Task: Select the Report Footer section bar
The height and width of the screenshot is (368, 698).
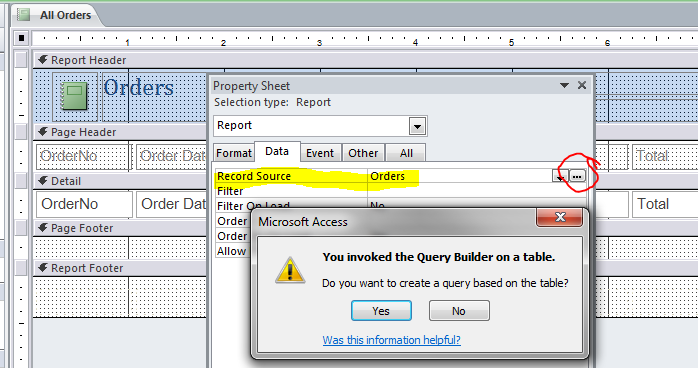Action: (120, 268)
